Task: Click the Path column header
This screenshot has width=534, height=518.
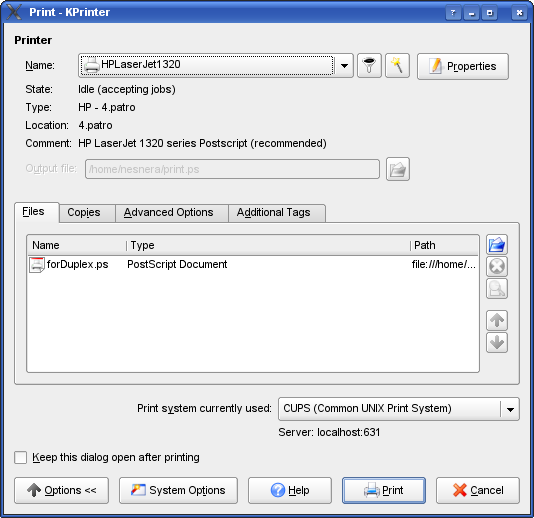Action: pos(444,245)
